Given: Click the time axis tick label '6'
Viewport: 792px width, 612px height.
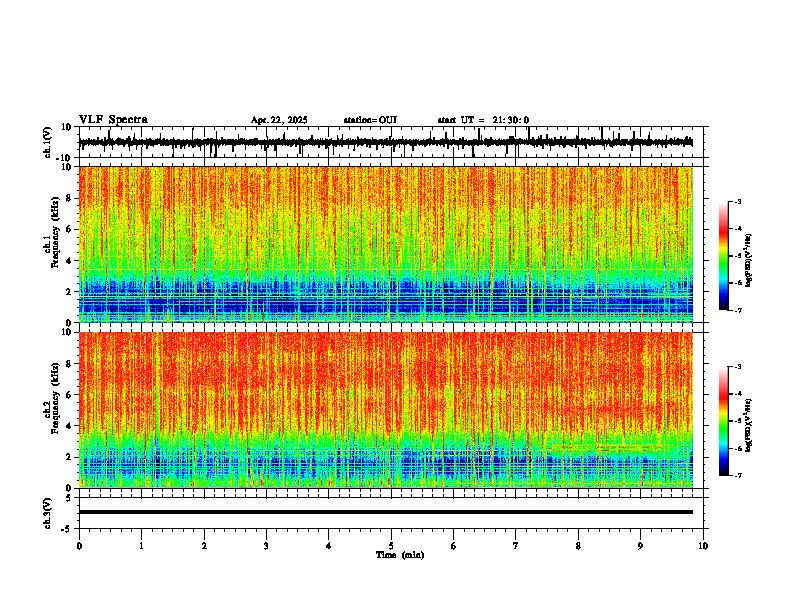Looking at the screenshot, I should coord(454,546).
